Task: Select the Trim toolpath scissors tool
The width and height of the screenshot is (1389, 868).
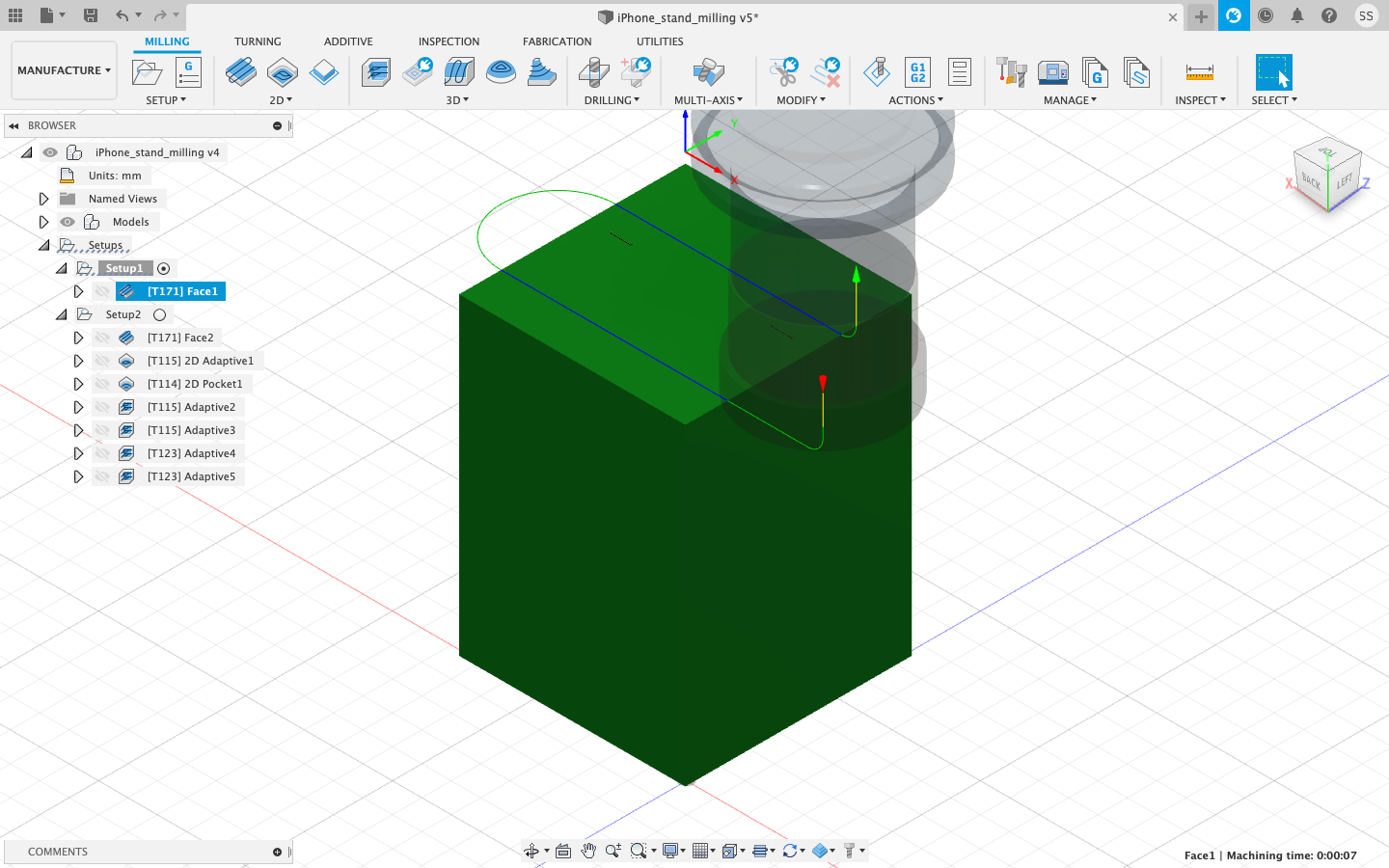Action: coord(784,72)
